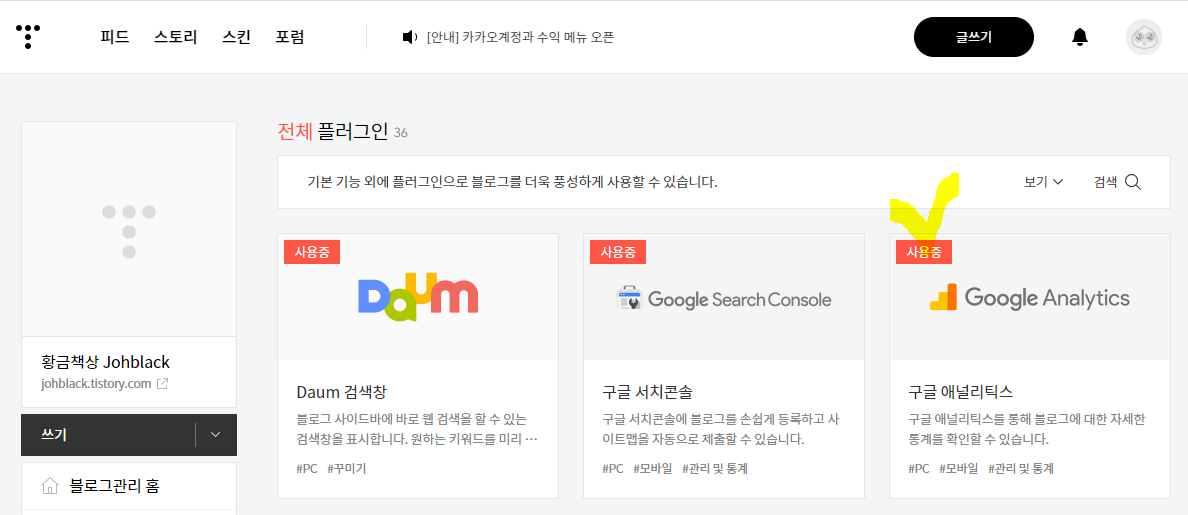
Task: Click 사용중 badge on Google Analytics card
Action: click(924, 252)
